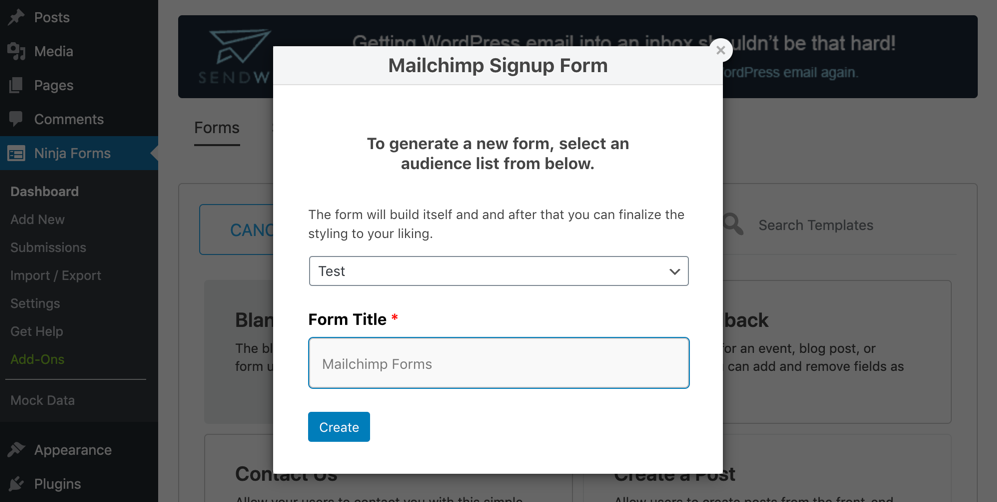Image resolution: width=997 pixels, height=502 pixels.
Task: Click the Comments bubble icon
Action: [16, 119]
